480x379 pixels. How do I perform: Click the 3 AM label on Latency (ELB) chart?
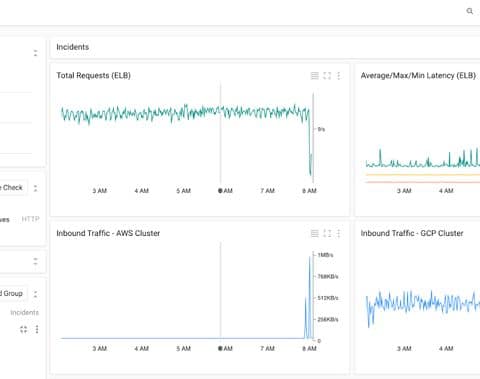404,191
